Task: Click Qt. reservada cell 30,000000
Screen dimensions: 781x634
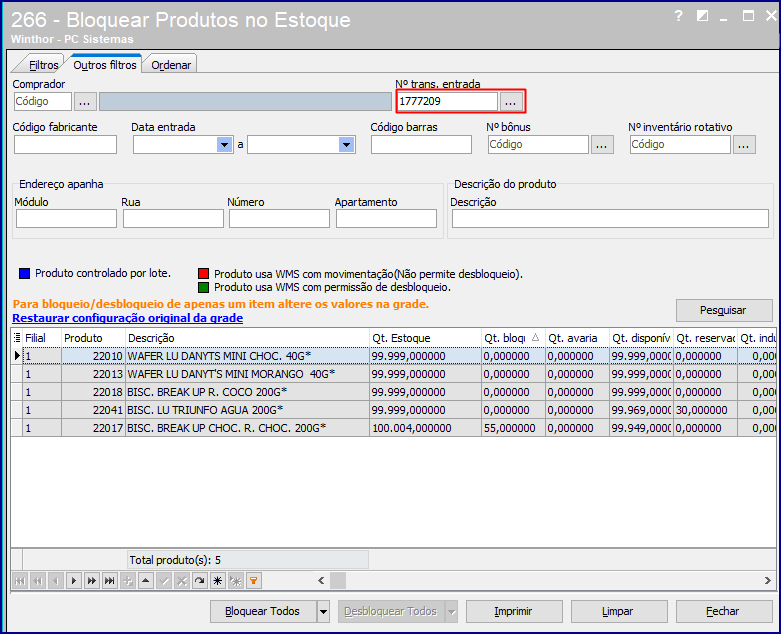Action: (705, 410)
